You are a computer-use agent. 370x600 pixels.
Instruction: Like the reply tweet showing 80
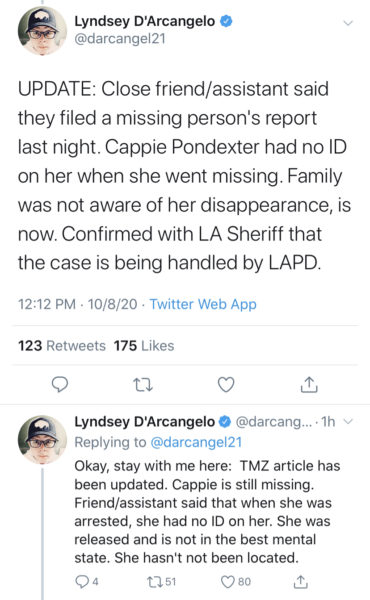coord(236,582)
